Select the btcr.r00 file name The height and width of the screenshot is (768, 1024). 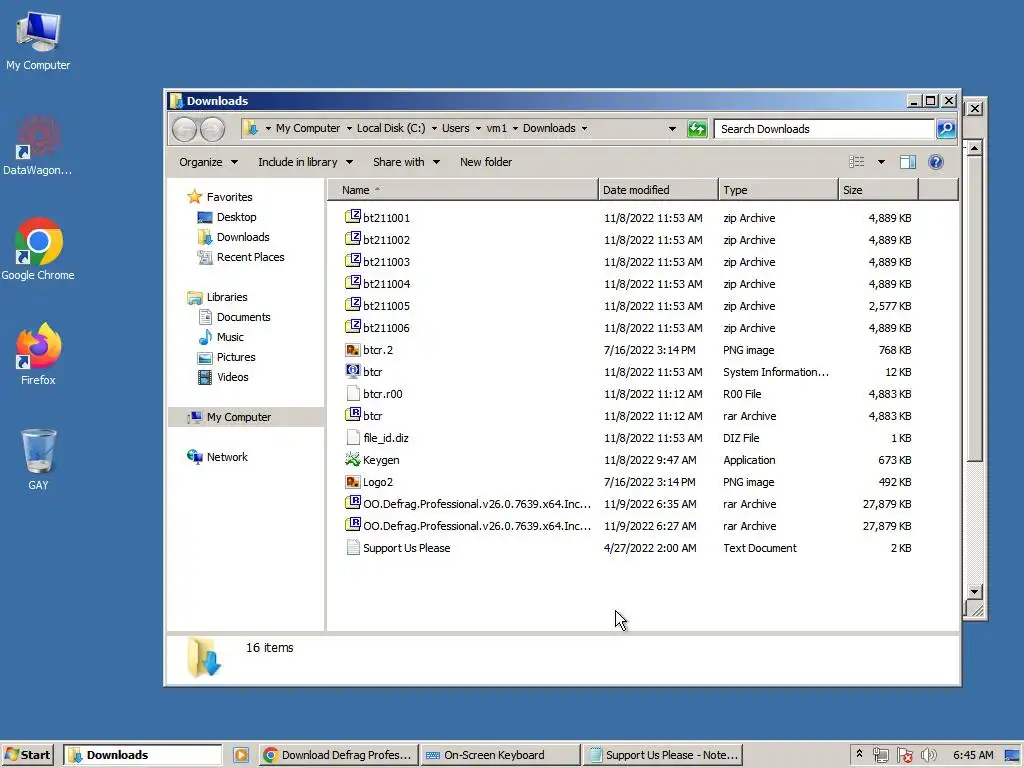[383, 394]
